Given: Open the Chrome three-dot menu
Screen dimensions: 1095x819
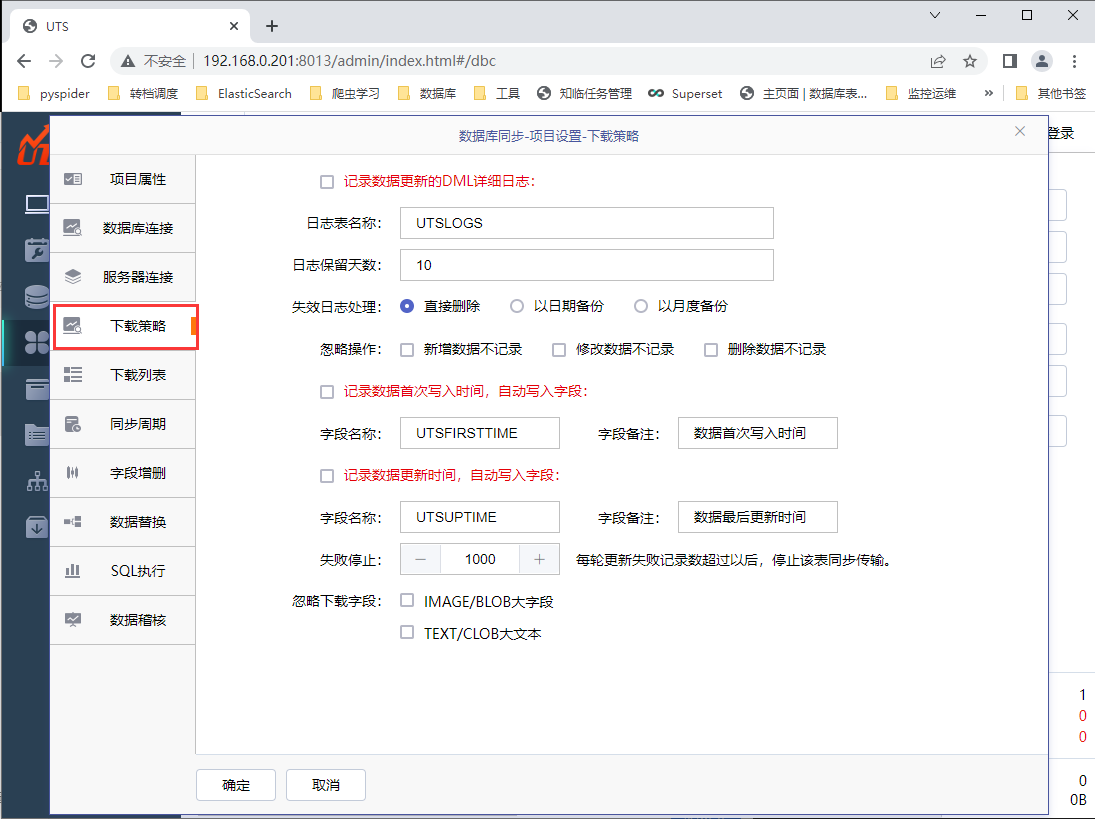Looking at the screenshot, I should click(1074, 61).
